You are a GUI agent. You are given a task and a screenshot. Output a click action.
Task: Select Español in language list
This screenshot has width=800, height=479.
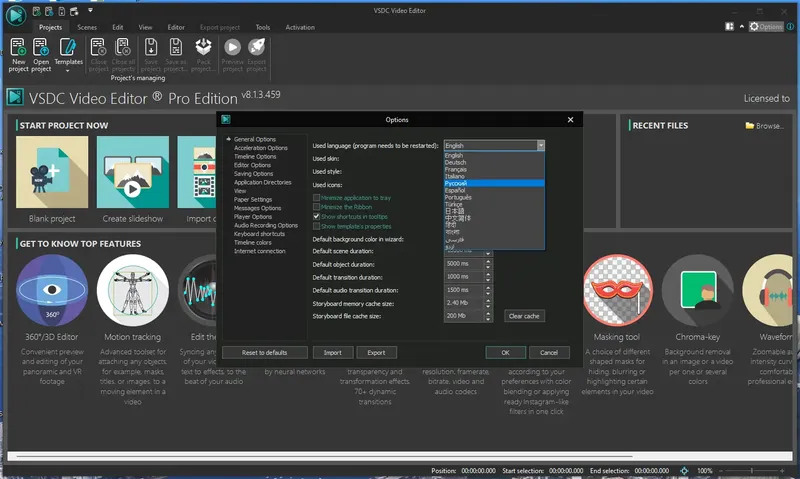tap(494, 190)
